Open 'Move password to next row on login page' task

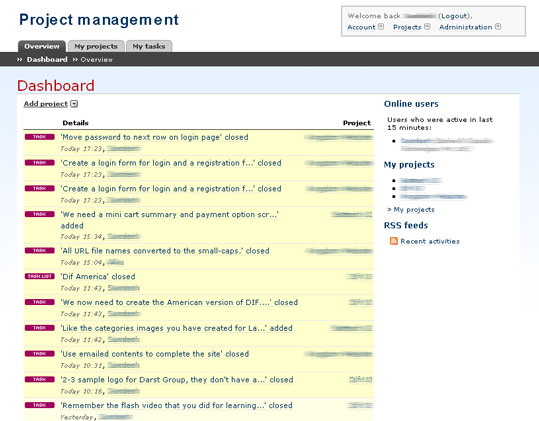pyautogui.click(x=154, y=137)
